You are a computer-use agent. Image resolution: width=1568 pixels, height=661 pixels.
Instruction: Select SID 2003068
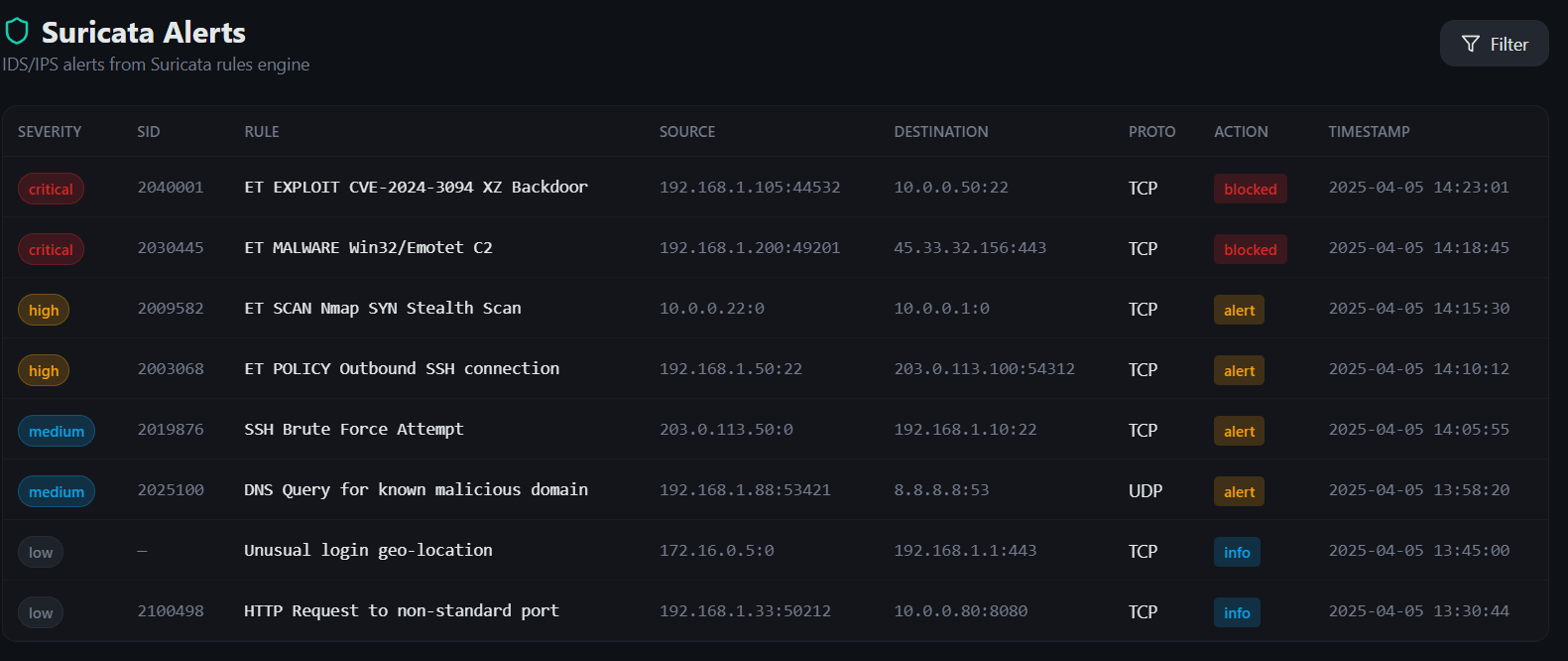click(171, 368)
